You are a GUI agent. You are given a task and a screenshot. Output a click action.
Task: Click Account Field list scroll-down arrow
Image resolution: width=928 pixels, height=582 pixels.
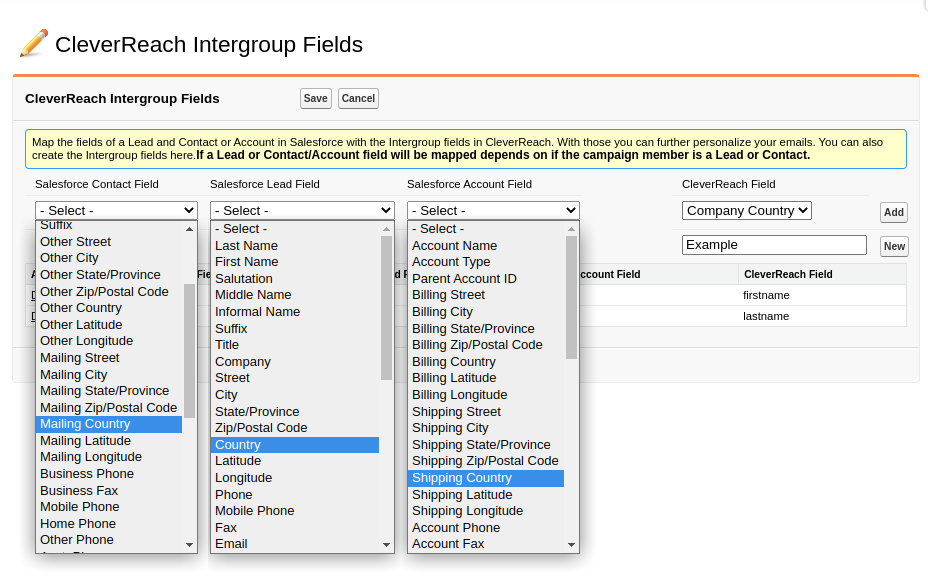pos(571,545)
